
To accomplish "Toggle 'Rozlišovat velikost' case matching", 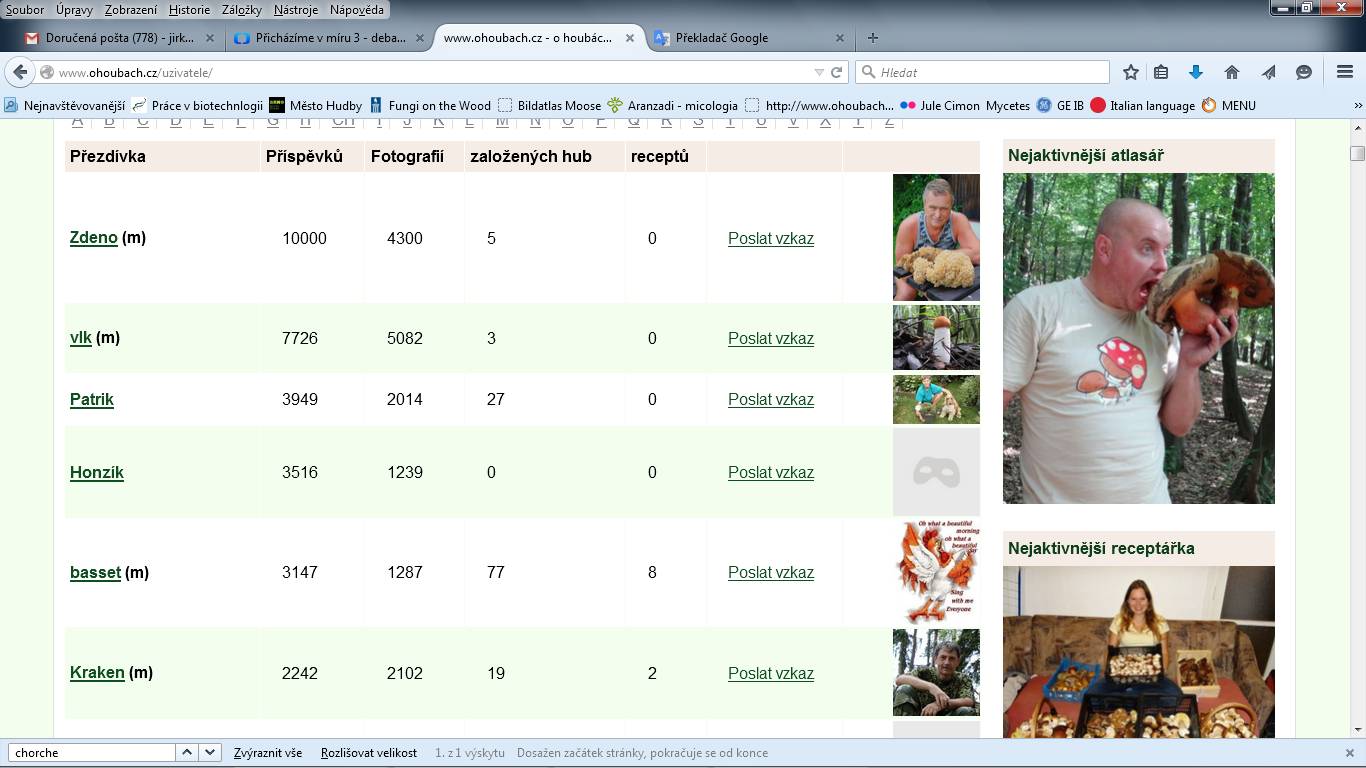I will (368, 753).
